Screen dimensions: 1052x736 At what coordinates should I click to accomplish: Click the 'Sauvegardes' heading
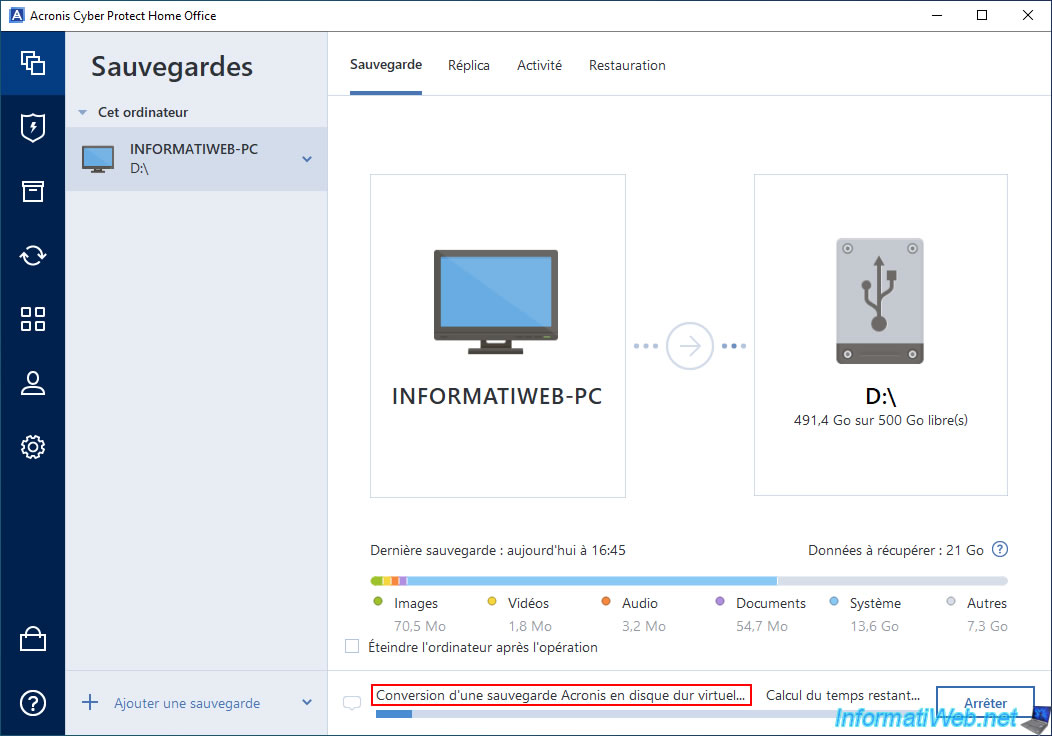[x=172, y=67]
